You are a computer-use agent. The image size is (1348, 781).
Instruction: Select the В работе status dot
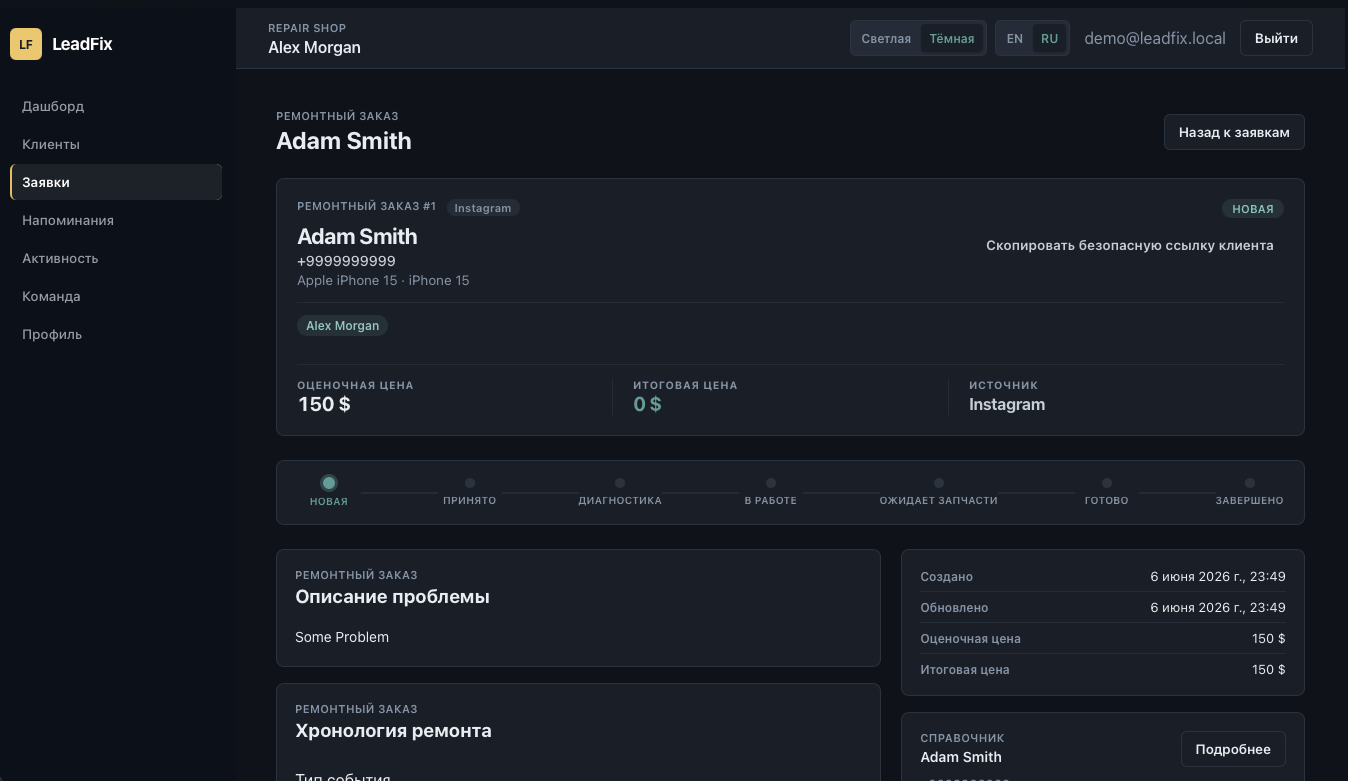(x=771, y=483)
